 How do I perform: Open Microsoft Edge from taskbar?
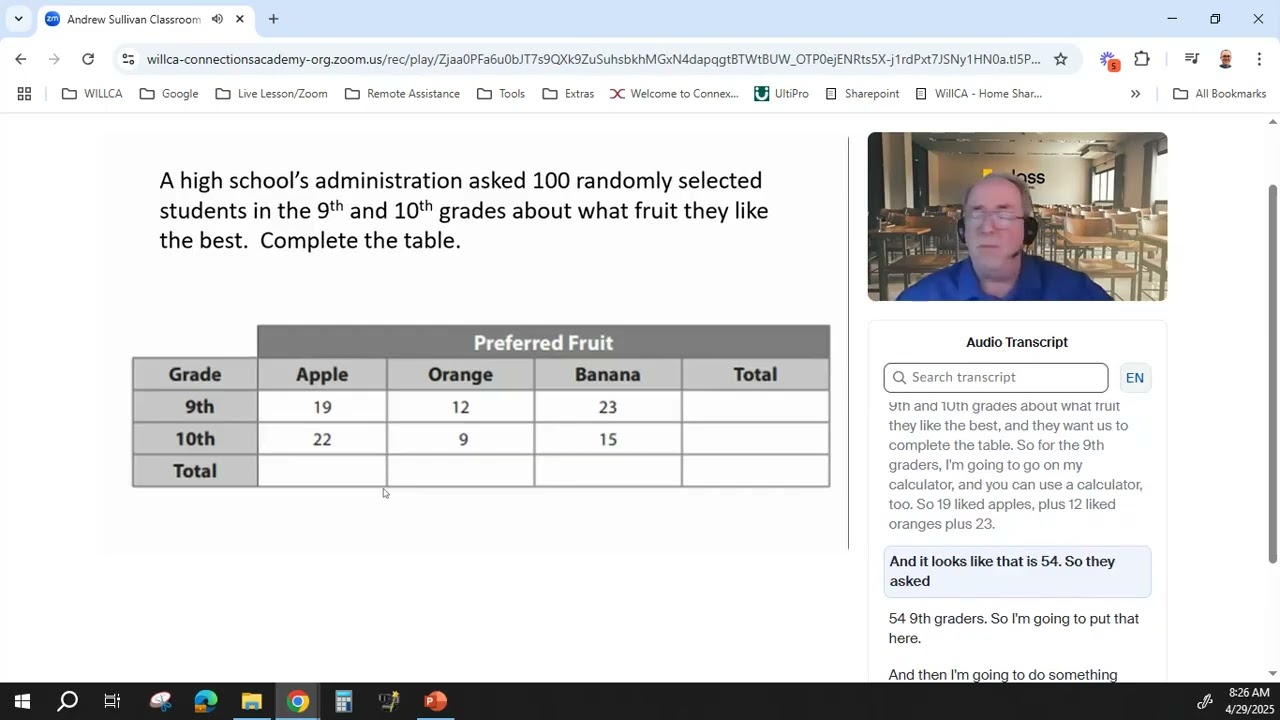tap(205, 701)
